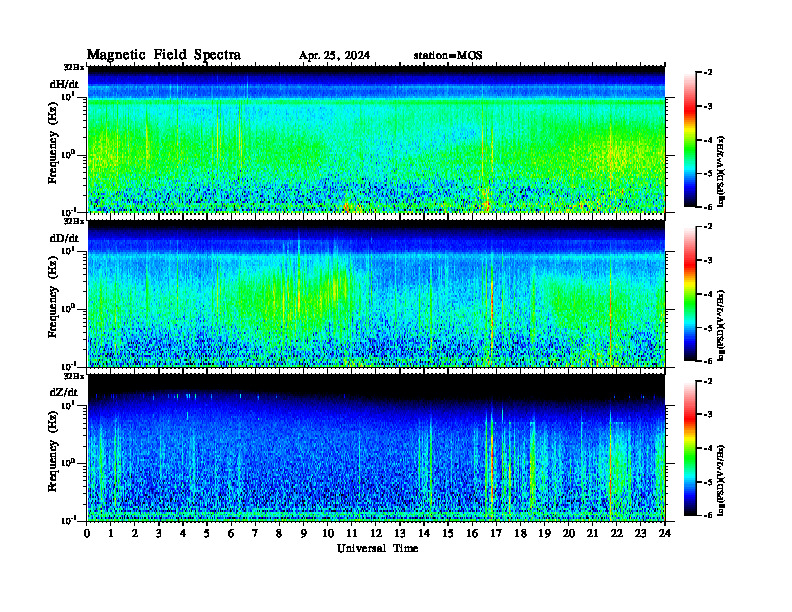Click the hour tick label "3" on time axis
This screenshot has width=792, height=612.
[159, 534]
